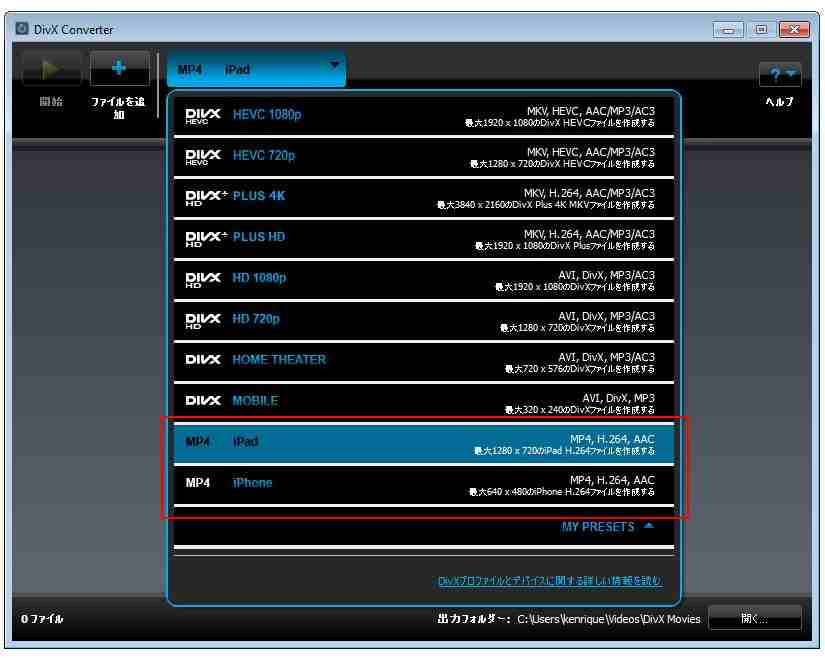Select the HD 1080p profile

(424, 280)
